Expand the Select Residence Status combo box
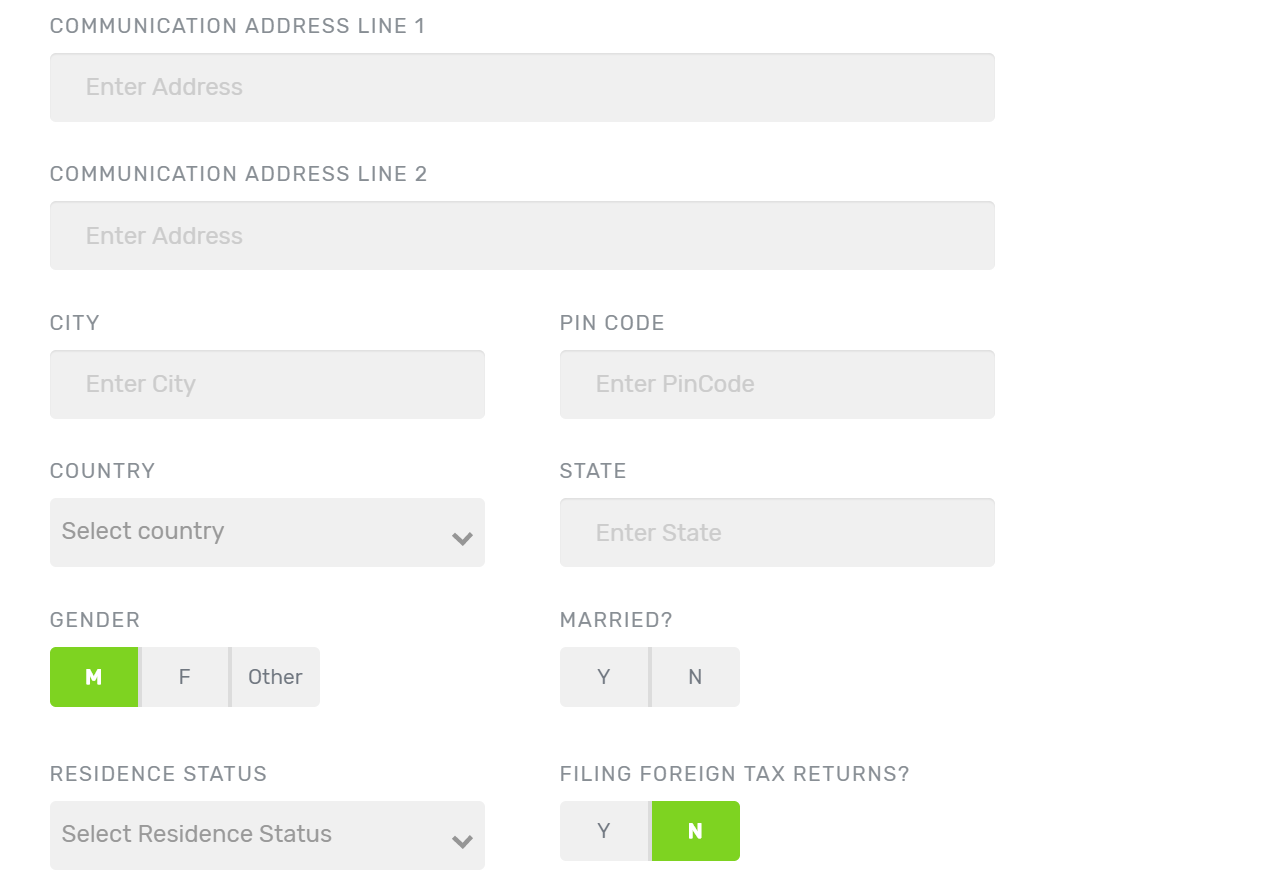 [250, 835]
